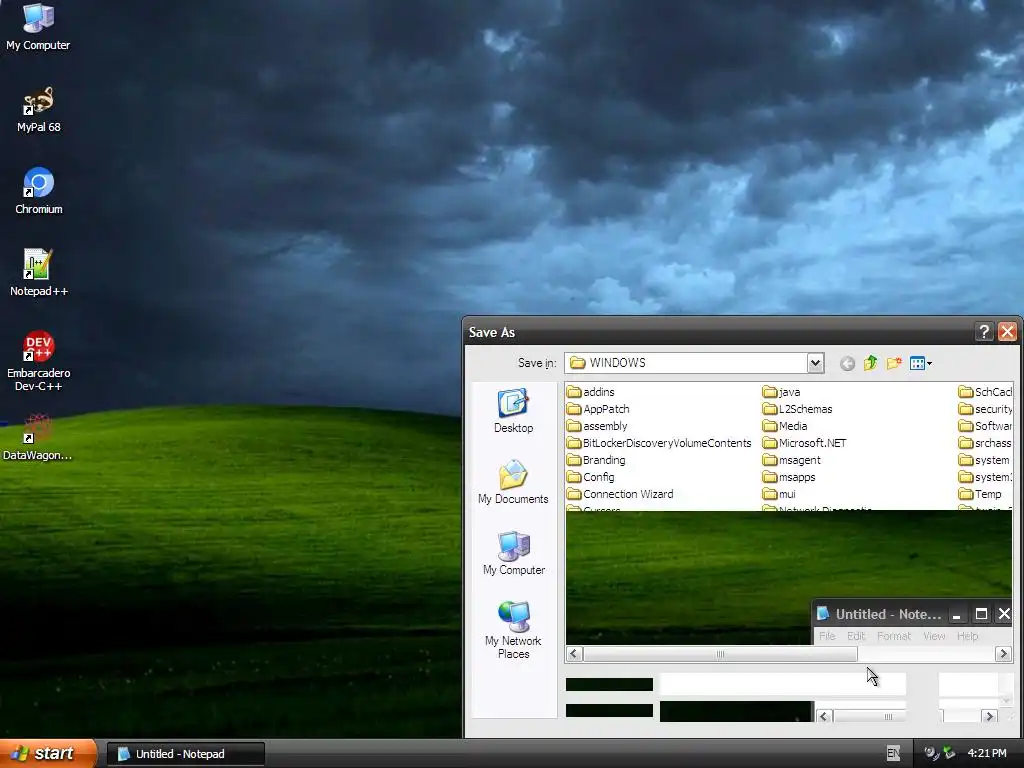Open the Format menu of the Notepad window
The height and width of the screenshot is (768, 1024).
(893, 635)
